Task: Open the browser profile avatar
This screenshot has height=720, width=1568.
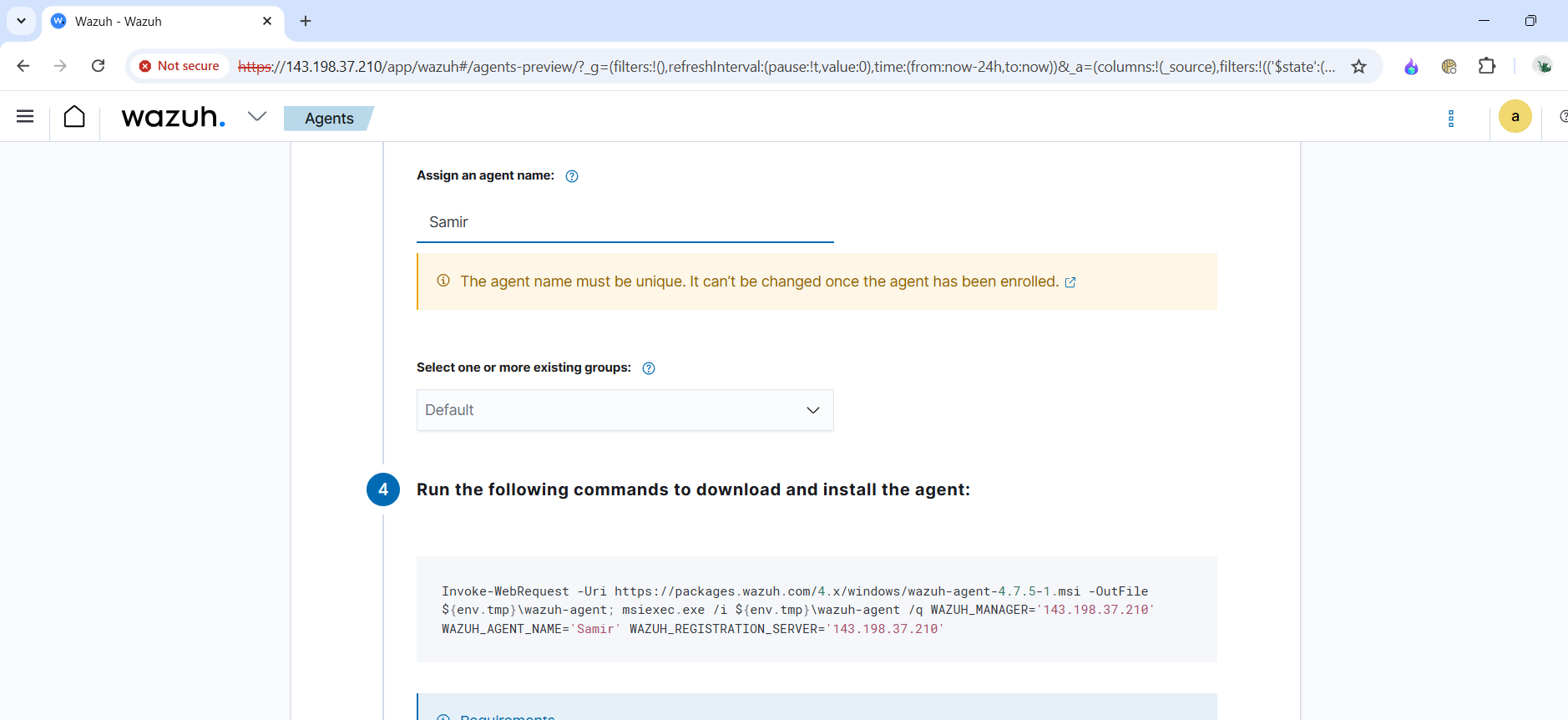Action: click(1542, 66)
